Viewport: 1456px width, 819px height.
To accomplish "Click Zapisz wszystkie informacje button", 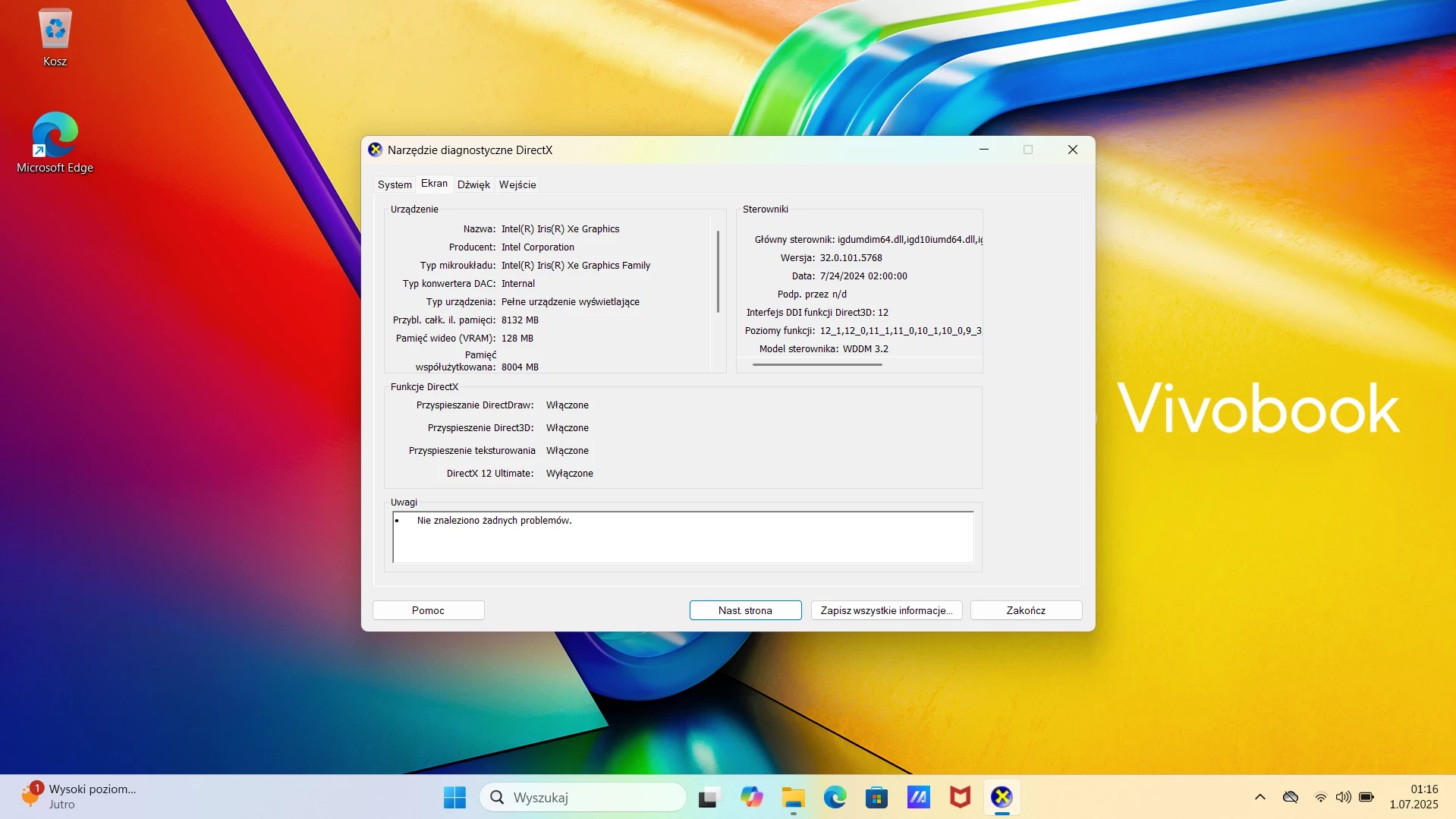I will point(886,610).
